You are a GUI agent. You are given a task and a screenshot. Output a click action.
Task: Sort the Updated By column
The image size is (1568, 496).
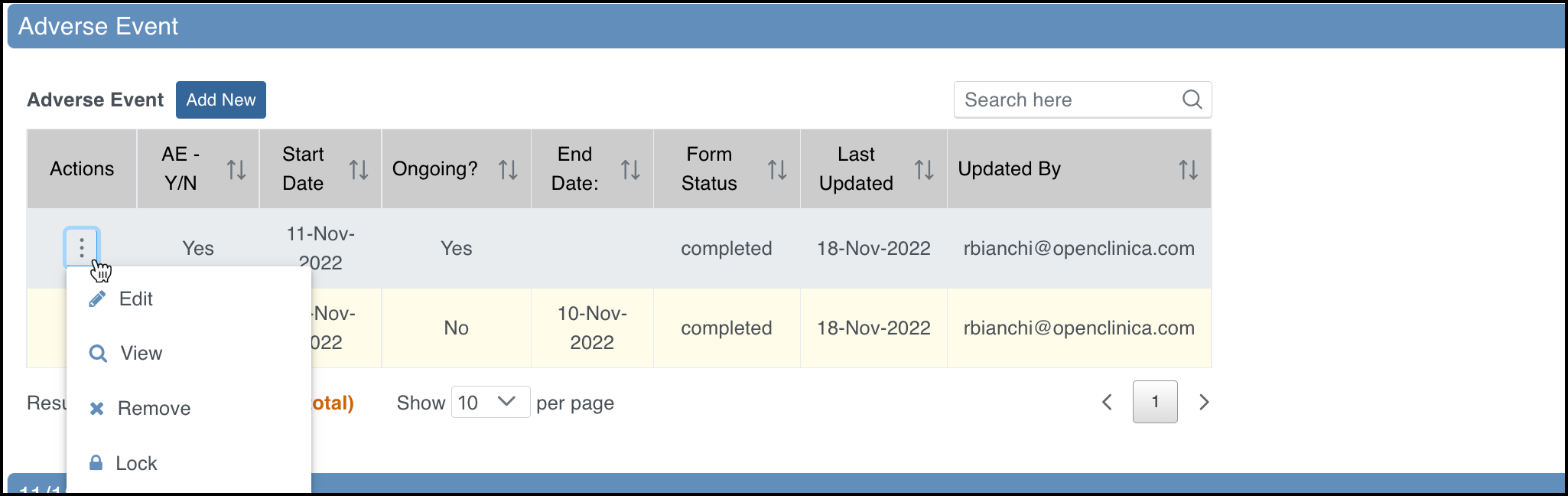coord(1187,168)
